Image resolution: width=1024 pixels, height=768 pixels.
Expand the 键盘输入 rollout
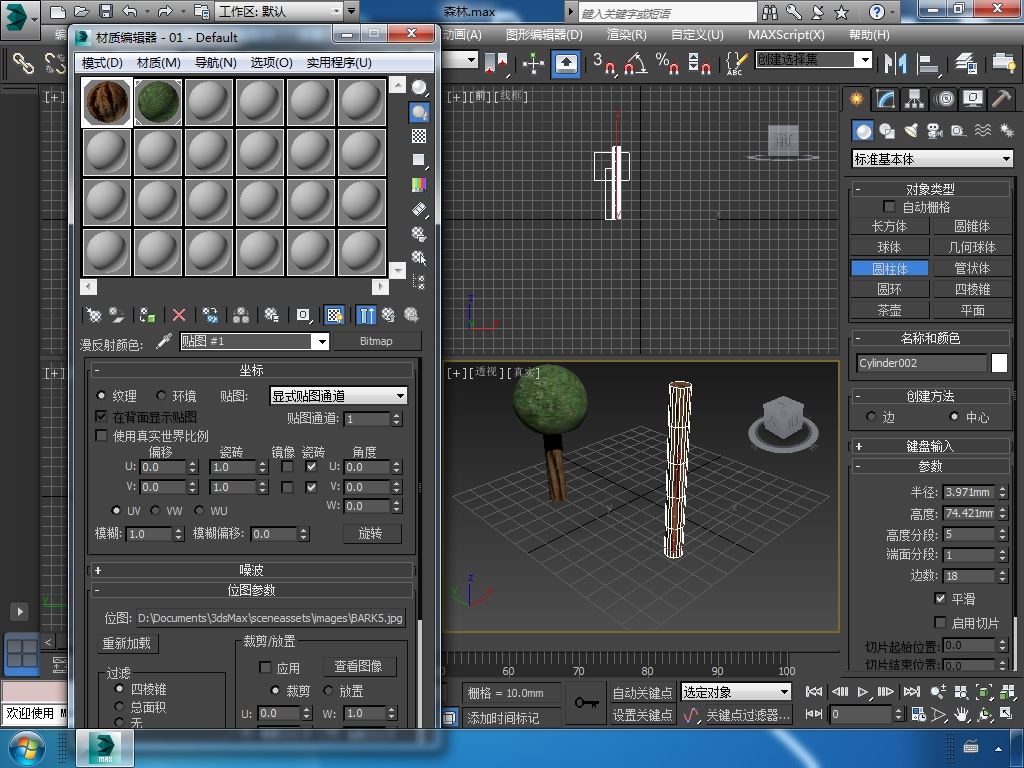pos(931,446)
